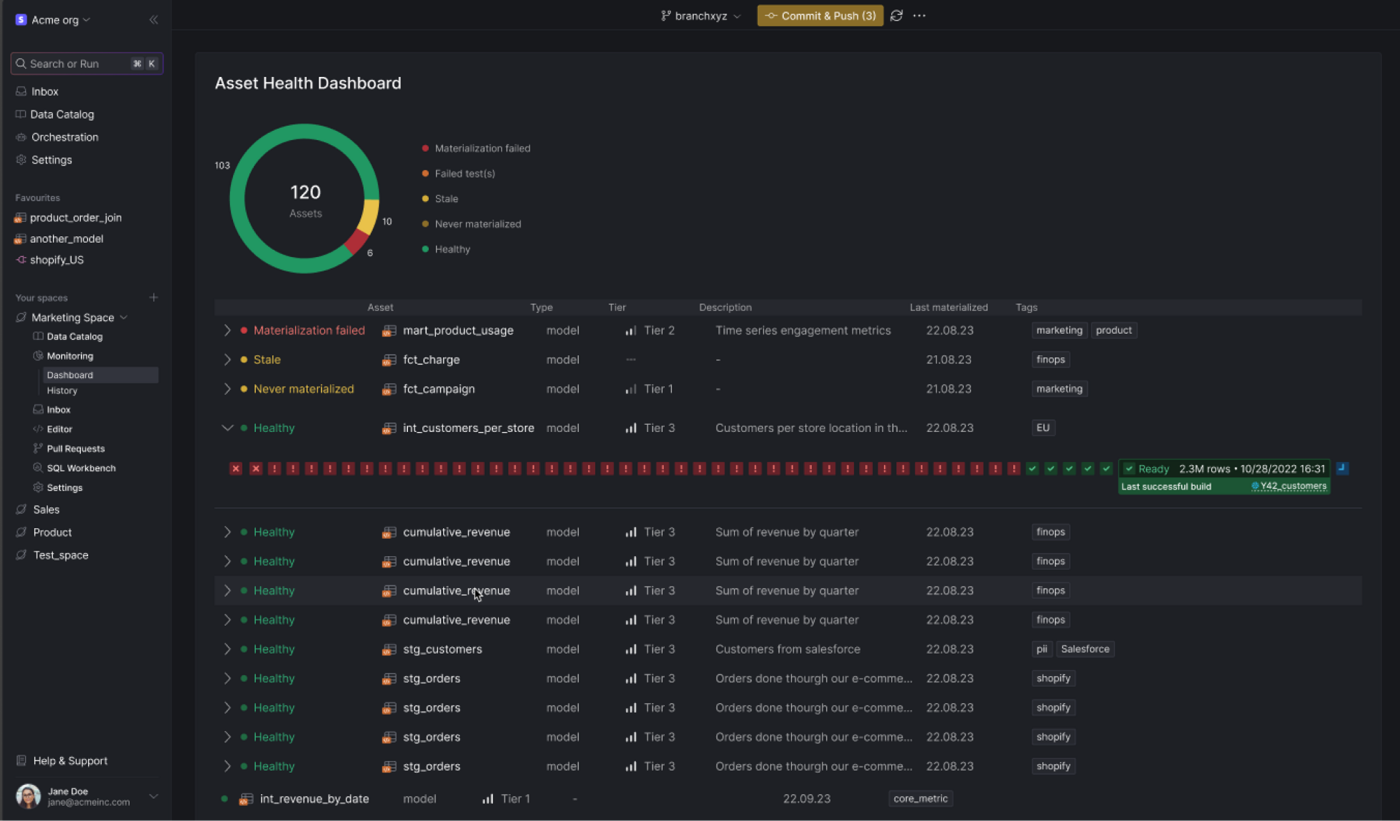The image size is (1400, 821).
Task: Click the blue icon right of Ready status
Action: [1343, 468]
